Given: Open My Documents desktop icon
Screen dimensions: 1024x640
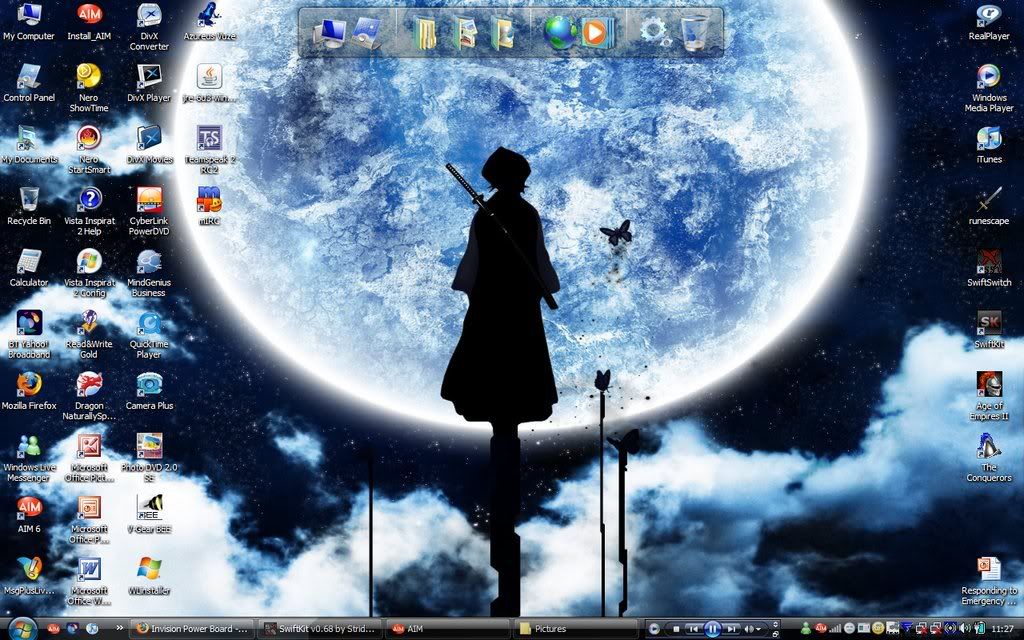Looking at the screenshot, I should tap(29, 145).
